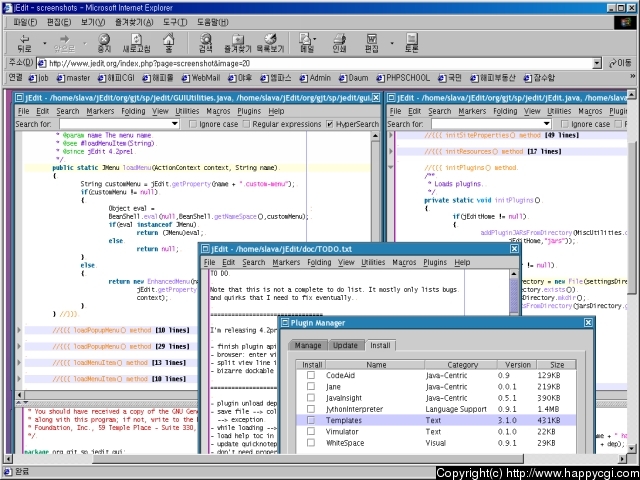The width and height of the screenshot is (640, 480).
Task: Click the page icon in address bar
Action: point(41,63)
